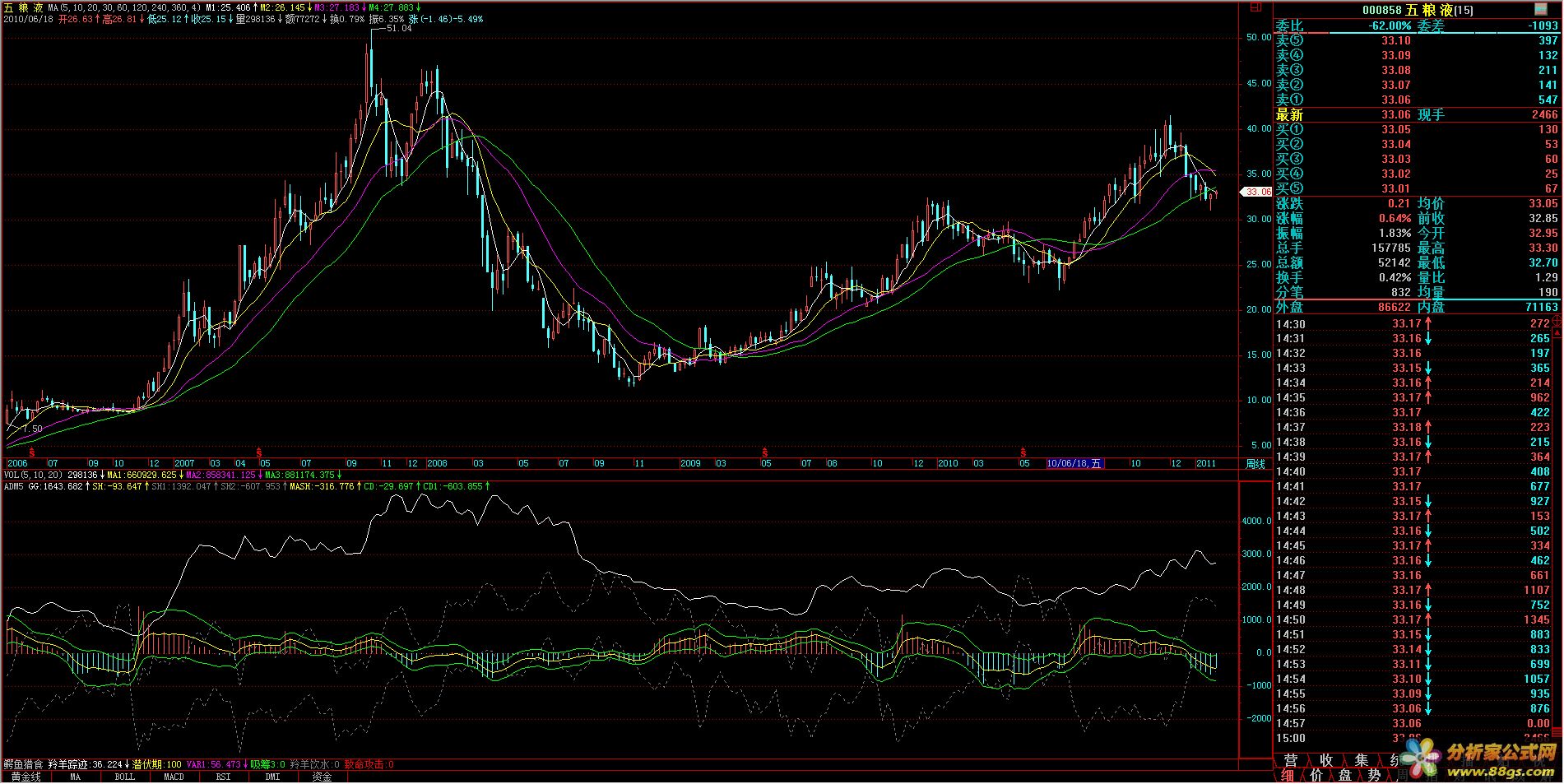Click the 买② row price 33.04

point(1395,144)
